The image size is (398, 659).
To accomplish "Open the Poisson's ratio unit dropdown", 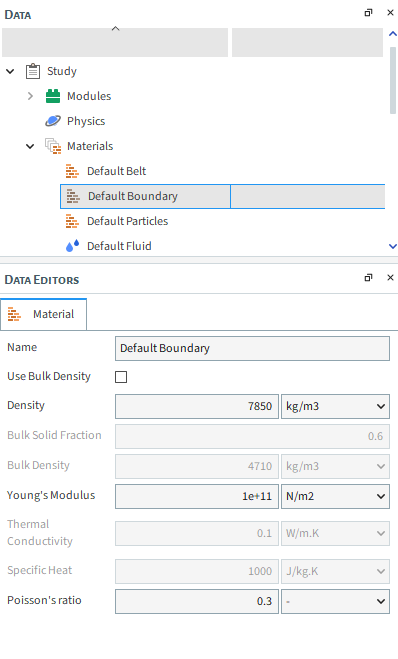I will click(335, 601).
